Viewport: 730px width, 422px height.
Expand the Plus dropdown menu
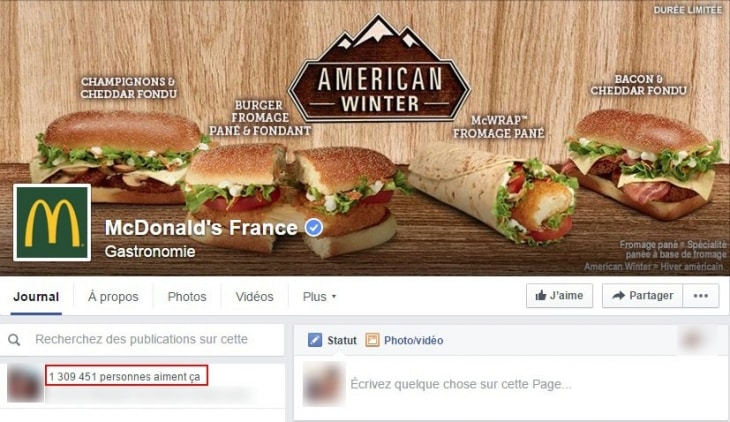click(x=319, y=297)
